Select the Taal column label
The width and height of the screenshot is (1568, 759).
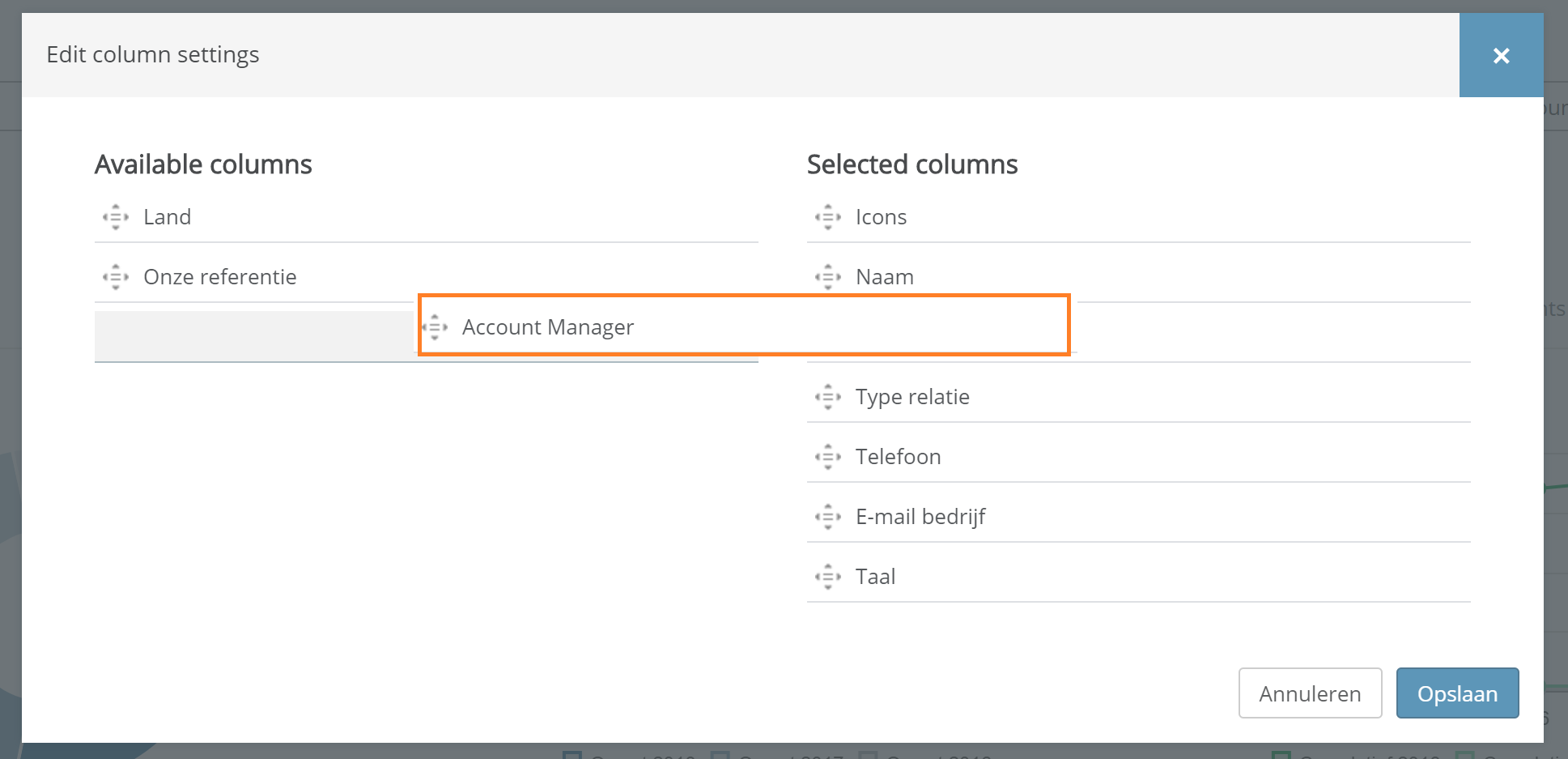pos(875,577)
